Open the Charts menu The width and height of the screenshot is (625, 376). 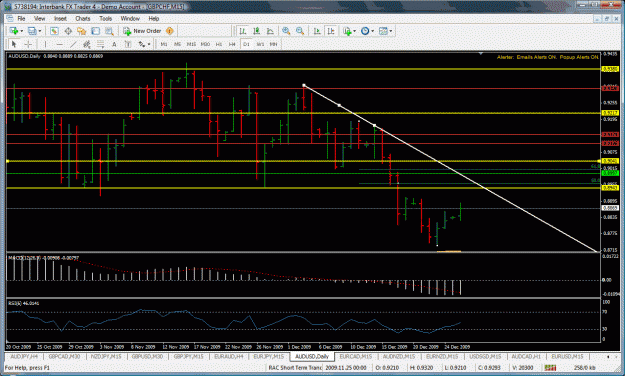[x=83, y=18]
